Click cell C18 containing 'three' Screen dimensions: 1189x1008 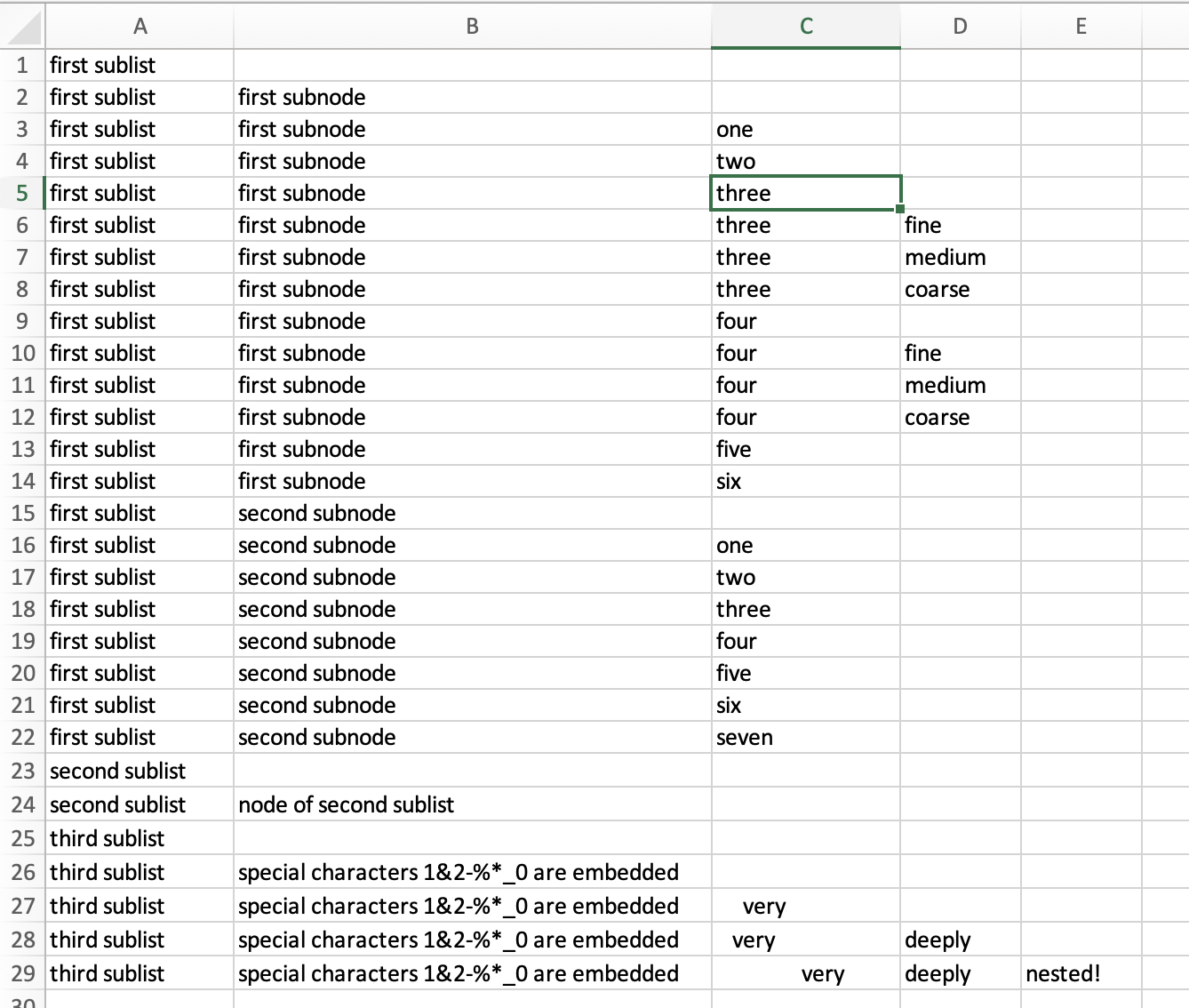click(x=806, y=609)
